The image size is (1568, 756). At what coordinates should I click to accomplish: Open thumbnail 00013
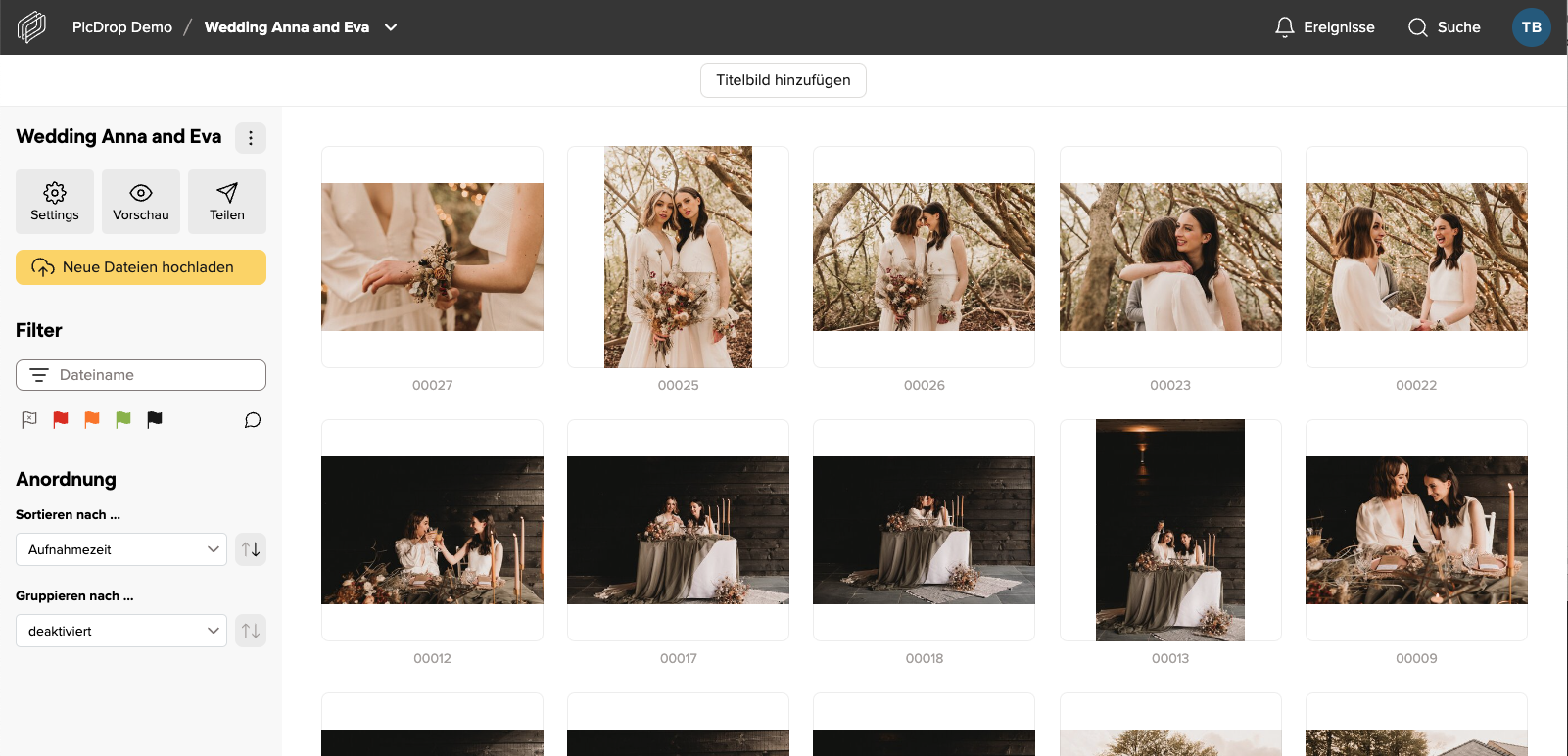pyautogui.click(x=1170, y=530)
